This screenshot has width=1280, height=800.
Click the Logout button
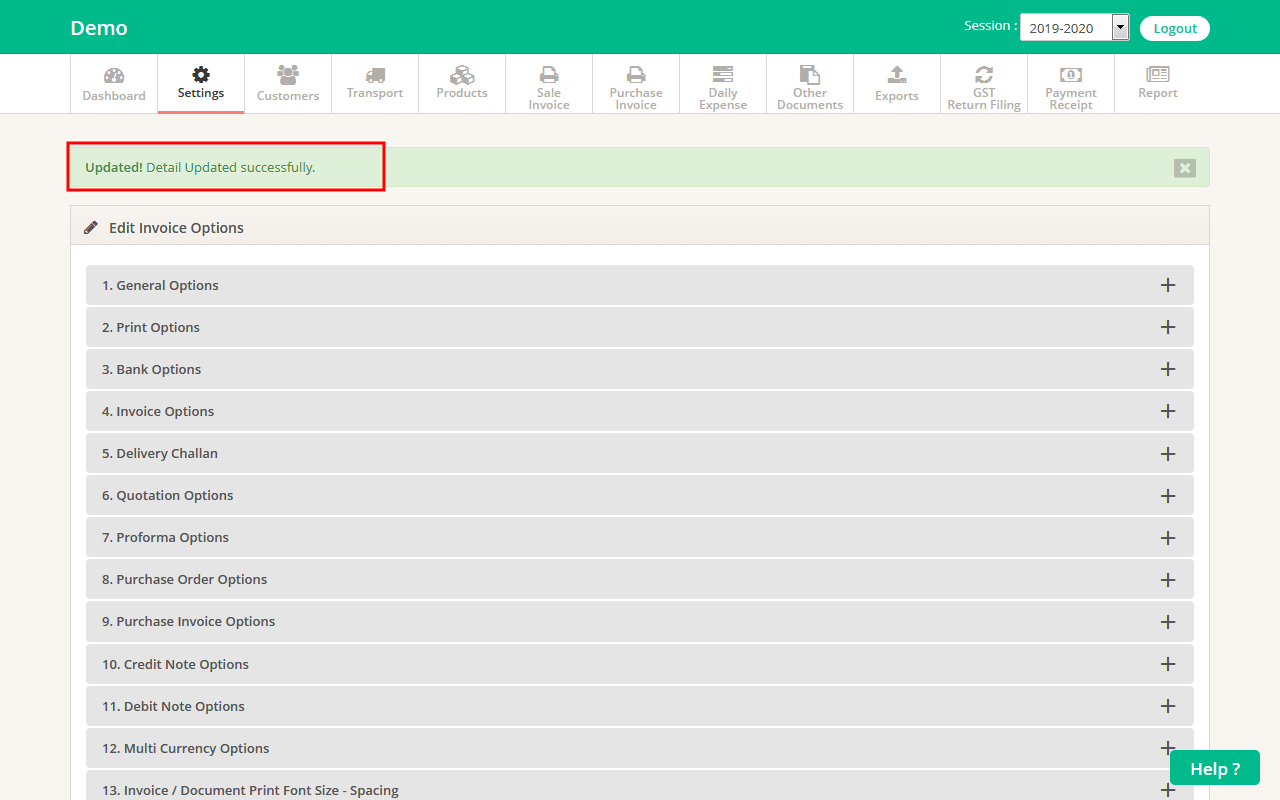click(1175, 28)
